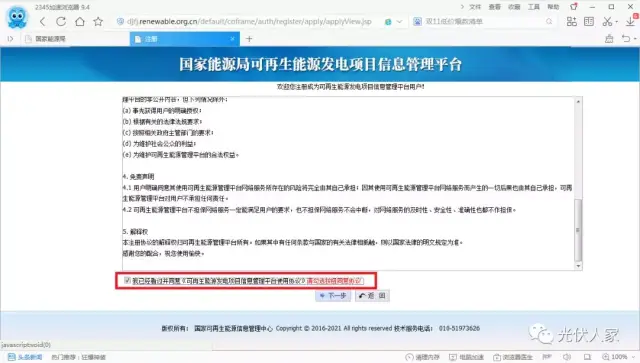The width and height of the screenshot is (640, 363).
Task: Click the magnifier icon in search box
Action: tap(549, 22)
